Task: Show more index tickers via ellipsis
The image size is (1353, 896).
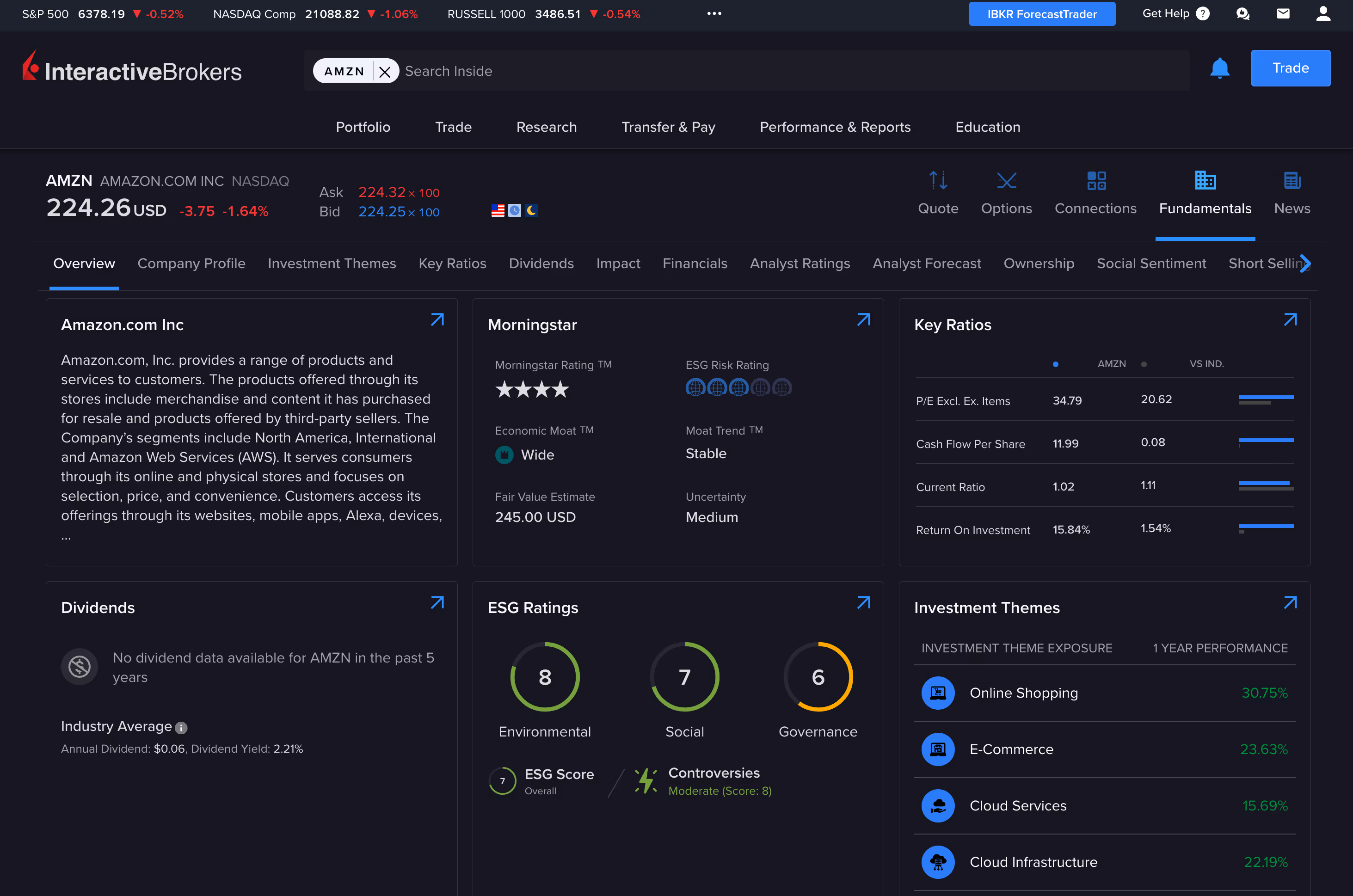Action: click(x=713, y=14)
